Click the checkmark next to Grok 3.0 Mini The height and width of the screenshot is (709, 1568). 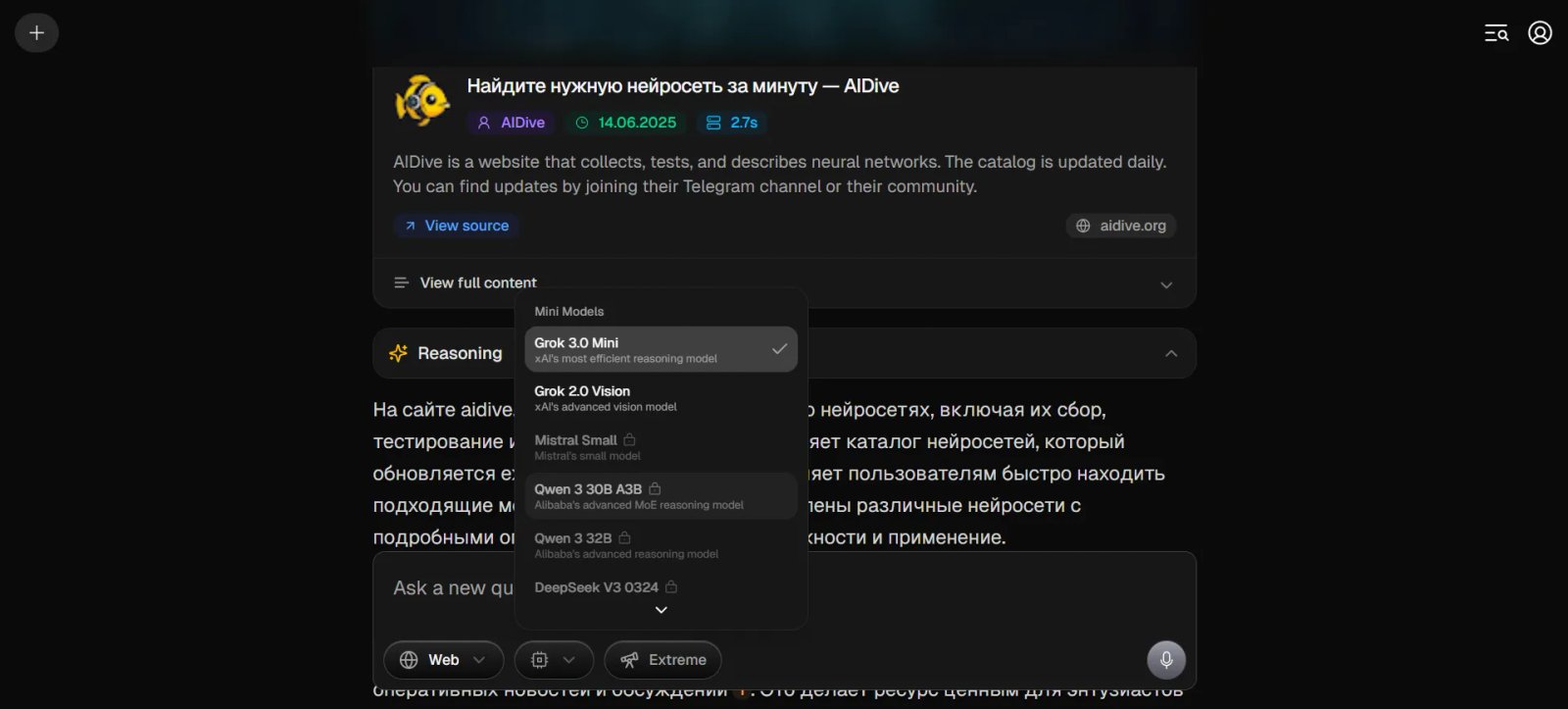tap(779, 349)
